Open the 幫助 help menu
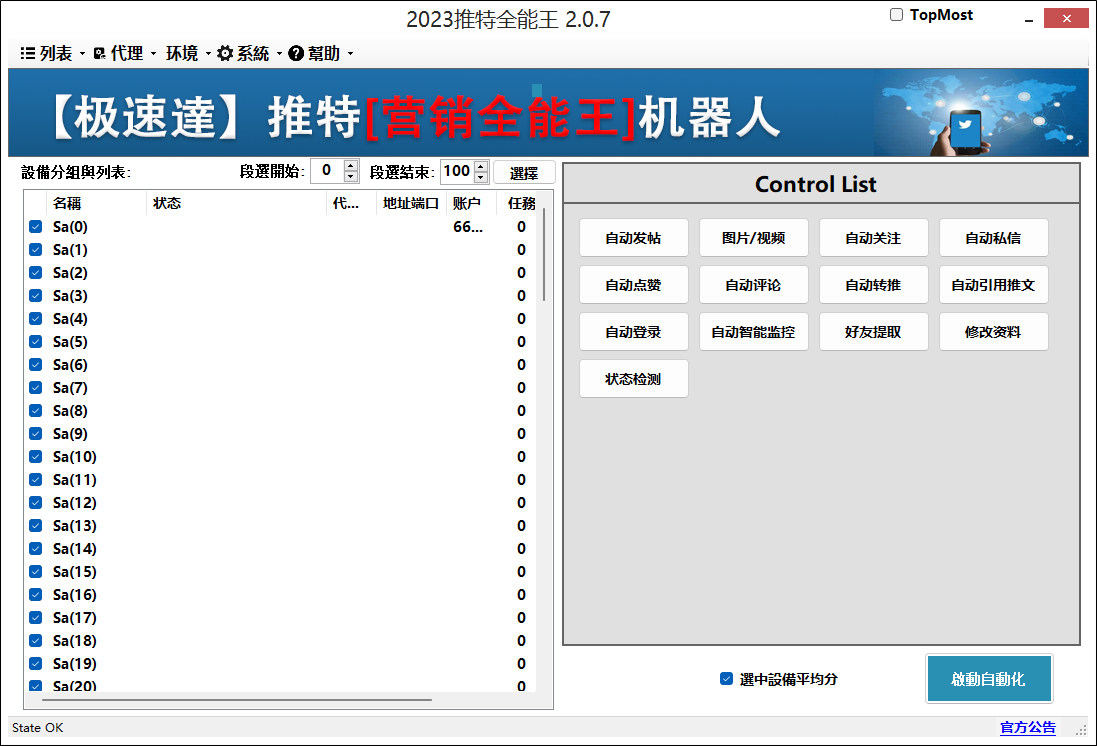The height and width of the screenshot is (746, 1097). [x=320, y=53]
